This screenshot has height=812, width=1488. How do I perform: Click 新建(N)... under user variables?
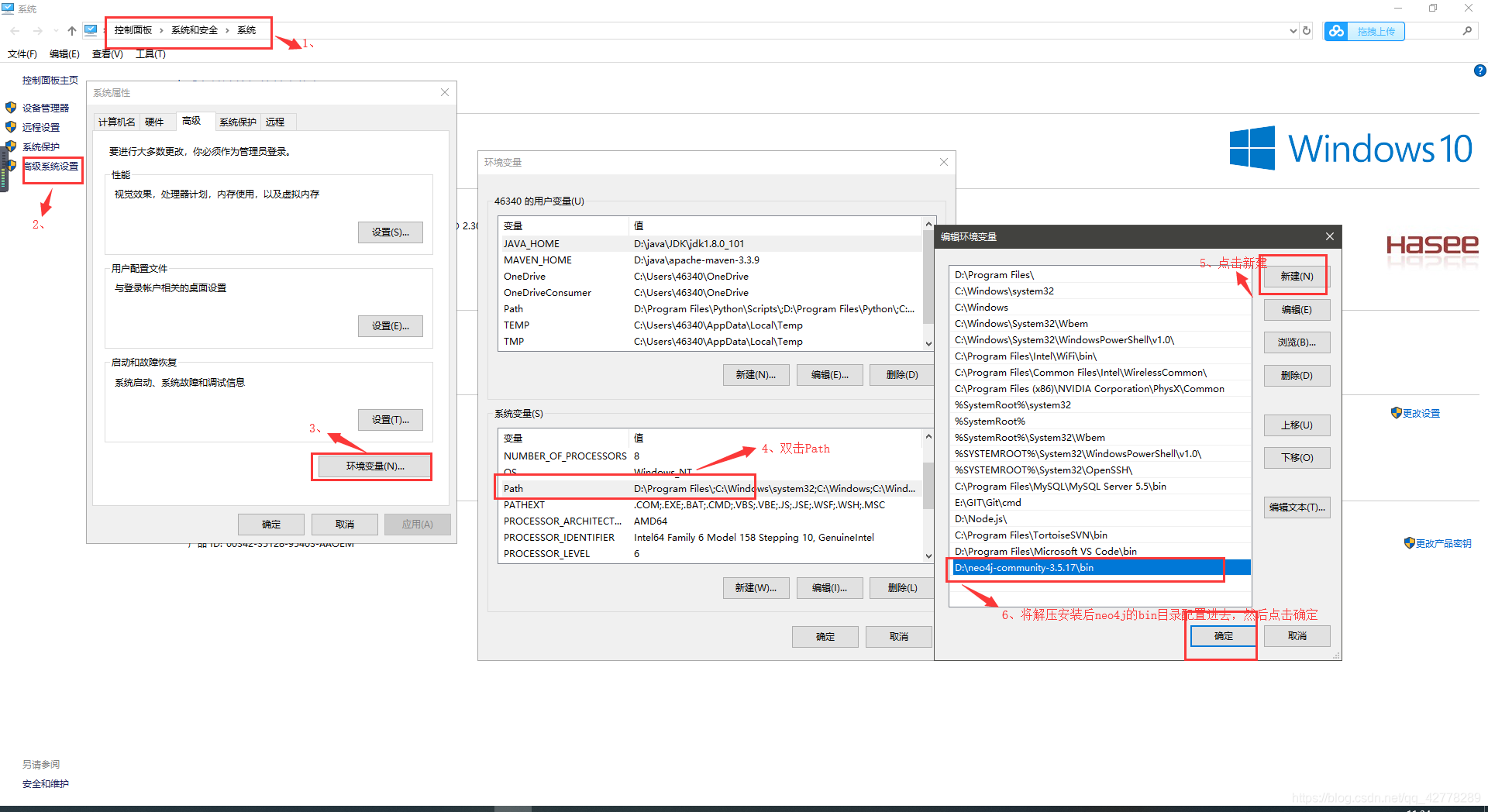[756, 375]
